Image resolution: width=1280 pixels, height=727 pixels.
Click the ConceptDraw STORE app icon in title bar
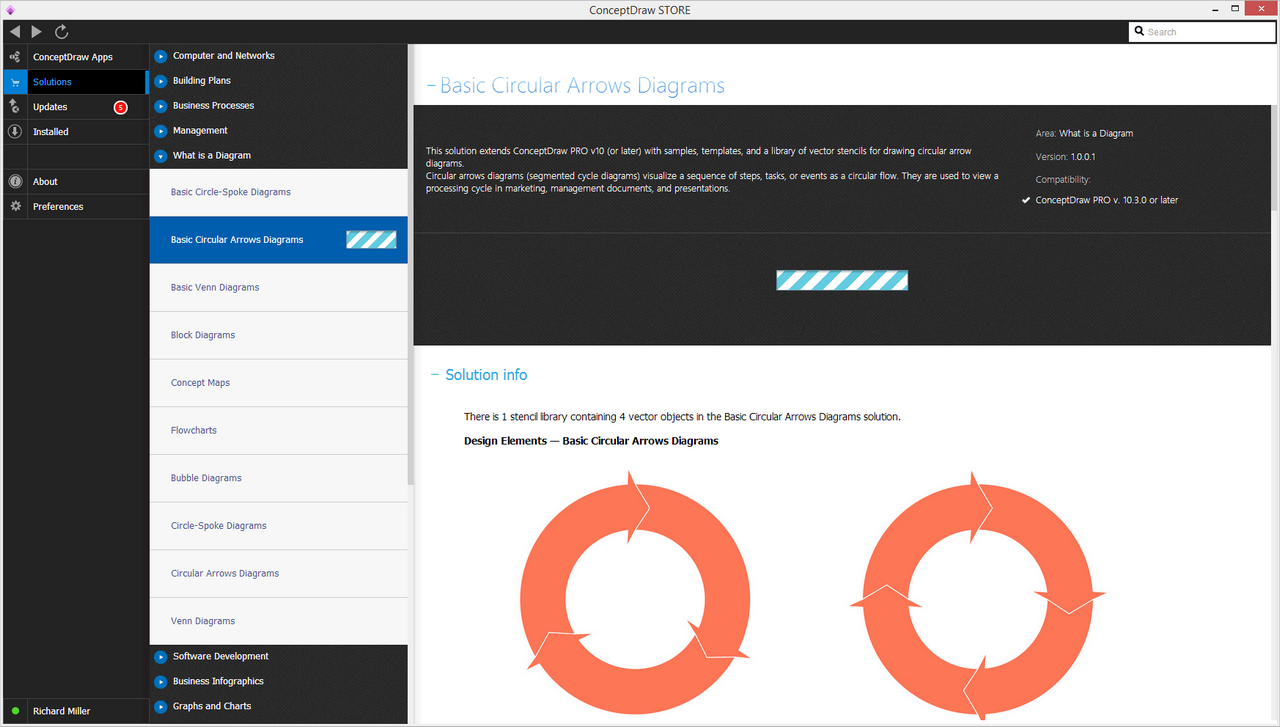pos(10,10)
